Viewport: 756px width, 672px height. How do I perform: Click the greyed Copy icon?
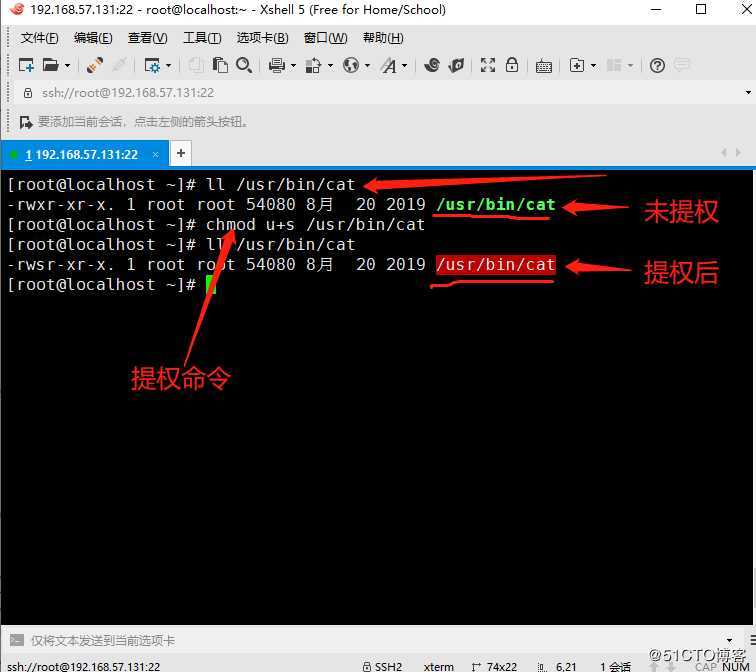pyautogui.click(x=195, y=65)
